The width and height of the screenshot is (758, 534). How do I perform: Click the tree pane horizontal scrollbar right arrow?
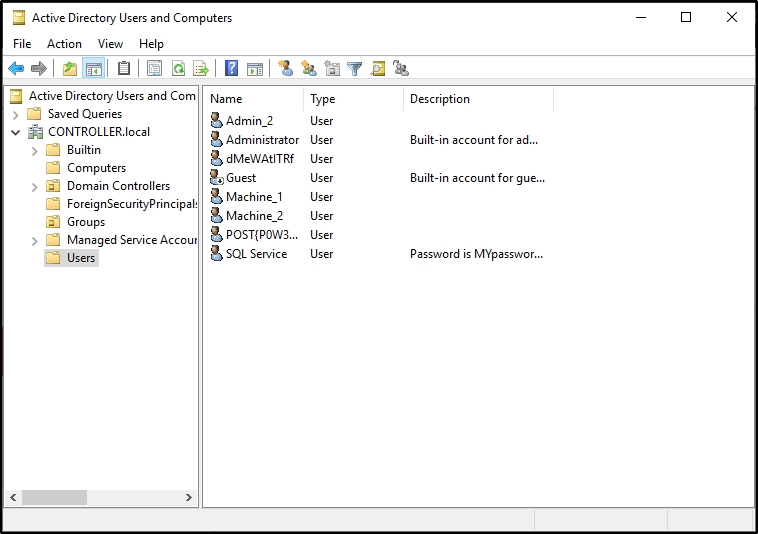tap(189, 497)
